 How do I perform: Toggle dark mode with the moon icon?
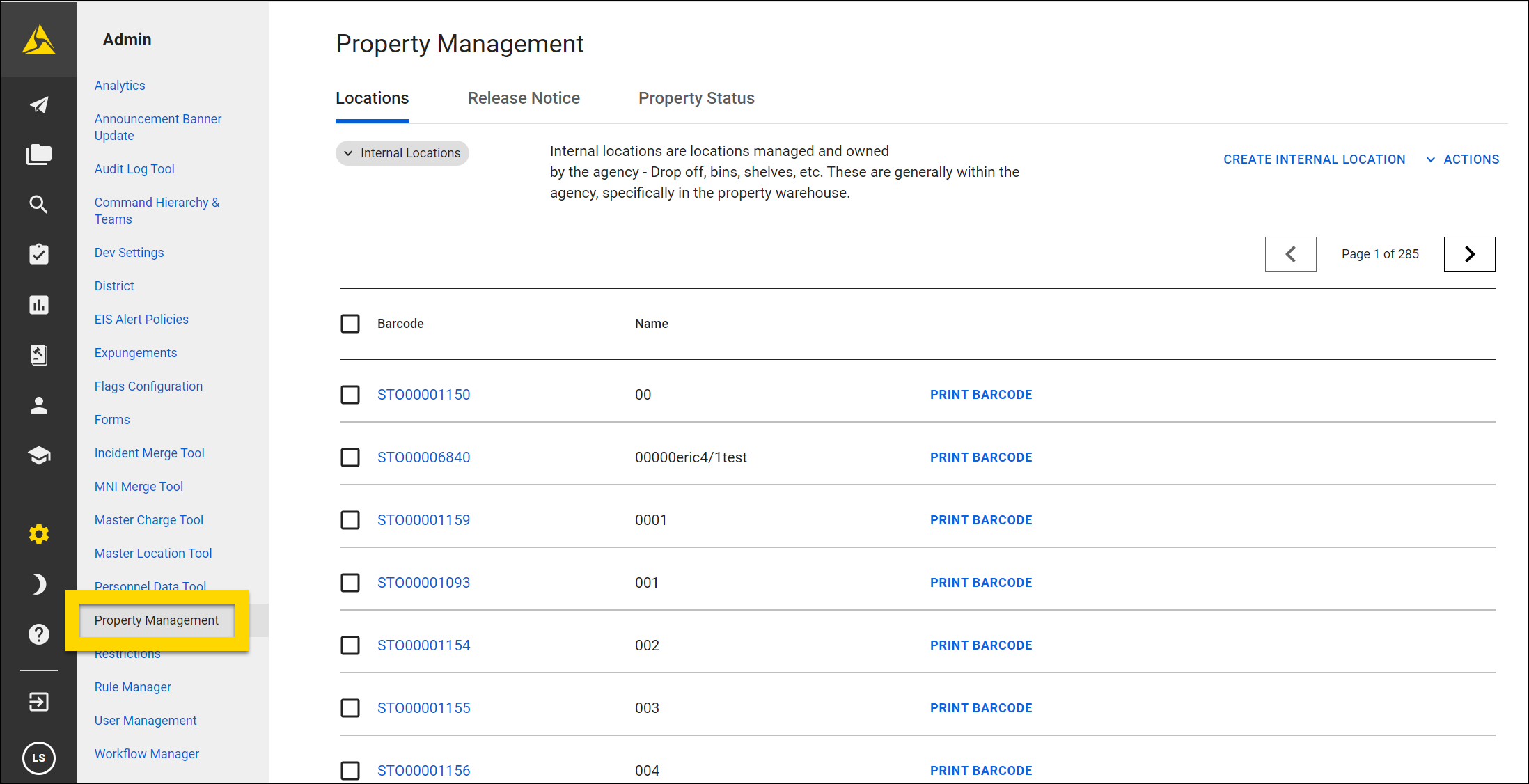38,583
